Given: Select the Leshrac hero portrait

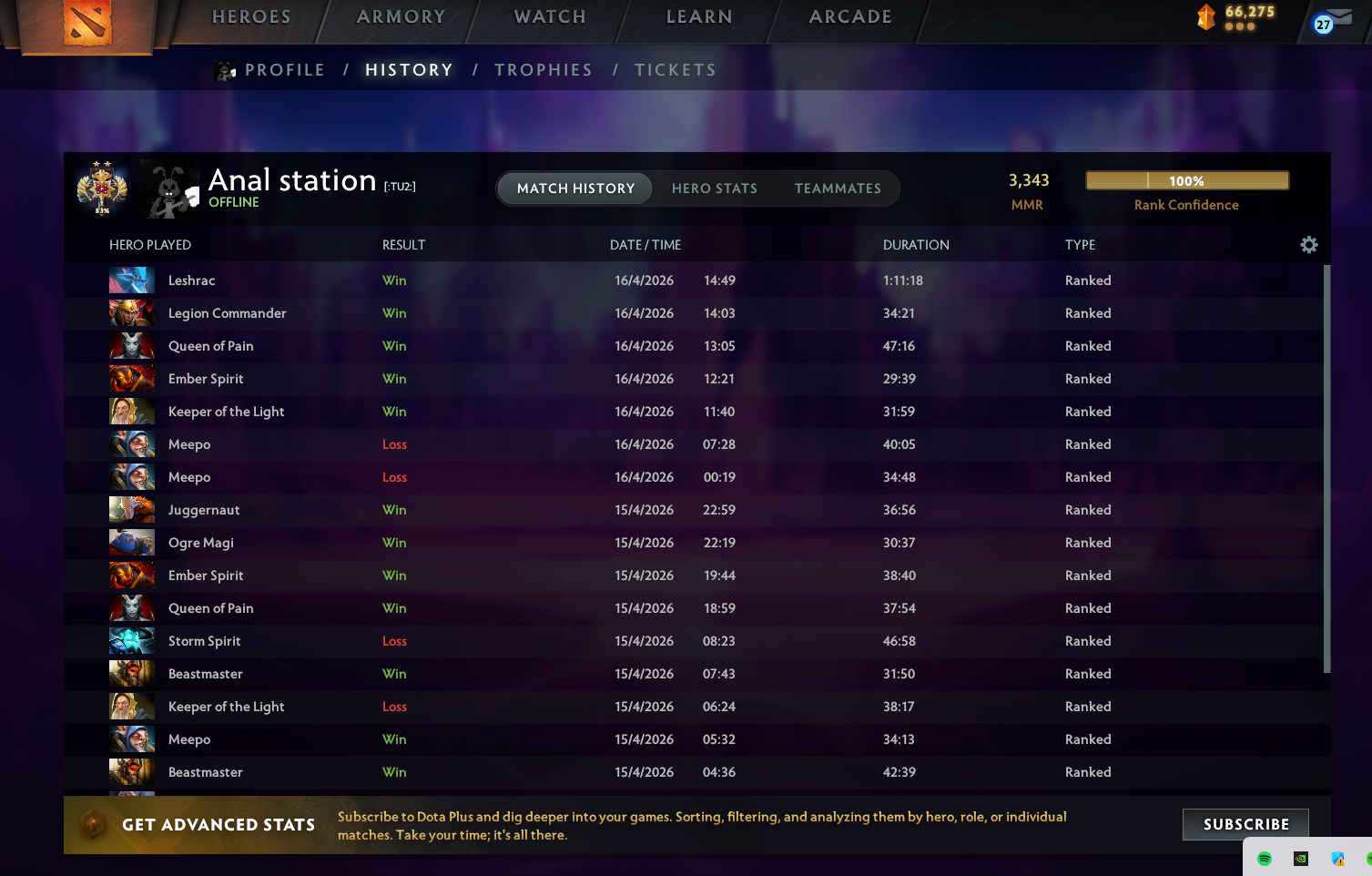Looking at the screenshot, I should click(132, 280).
